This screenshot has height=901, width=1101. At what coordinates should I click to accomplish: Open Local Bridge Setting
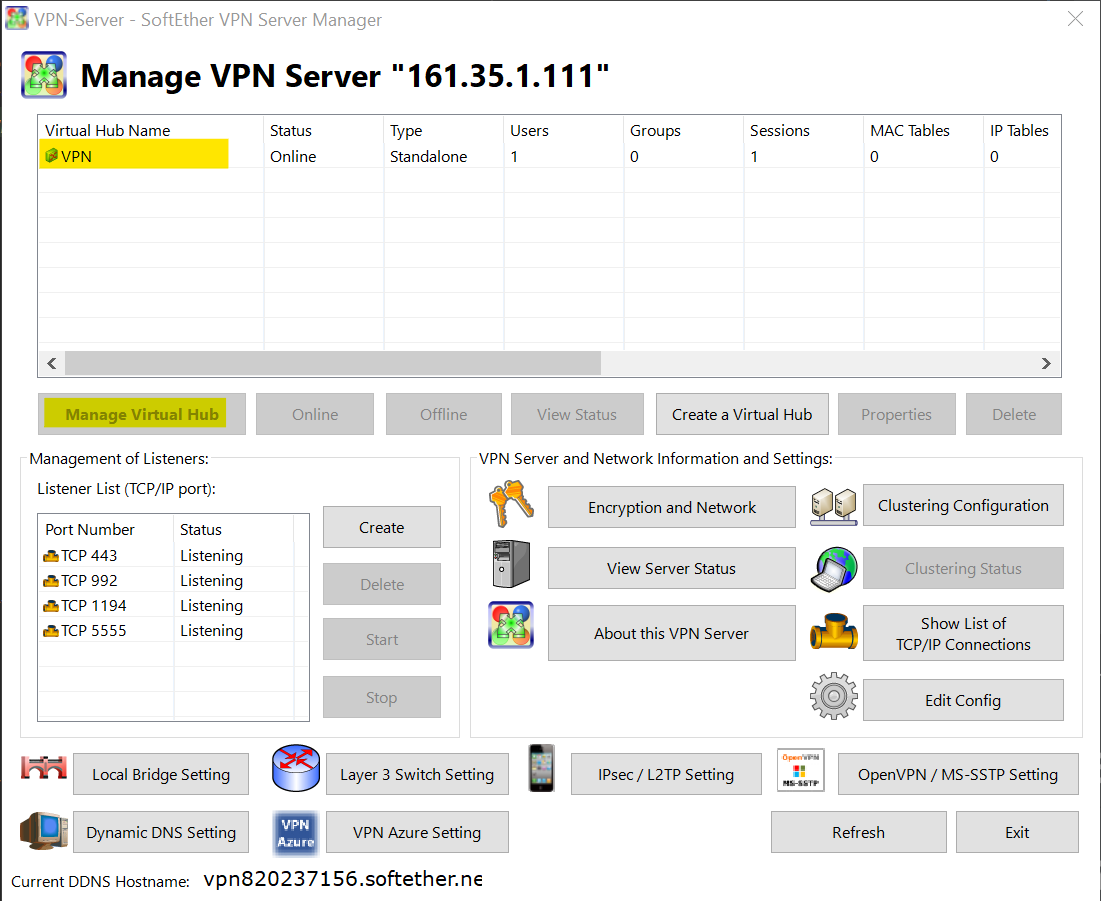[x=161, y=774]
